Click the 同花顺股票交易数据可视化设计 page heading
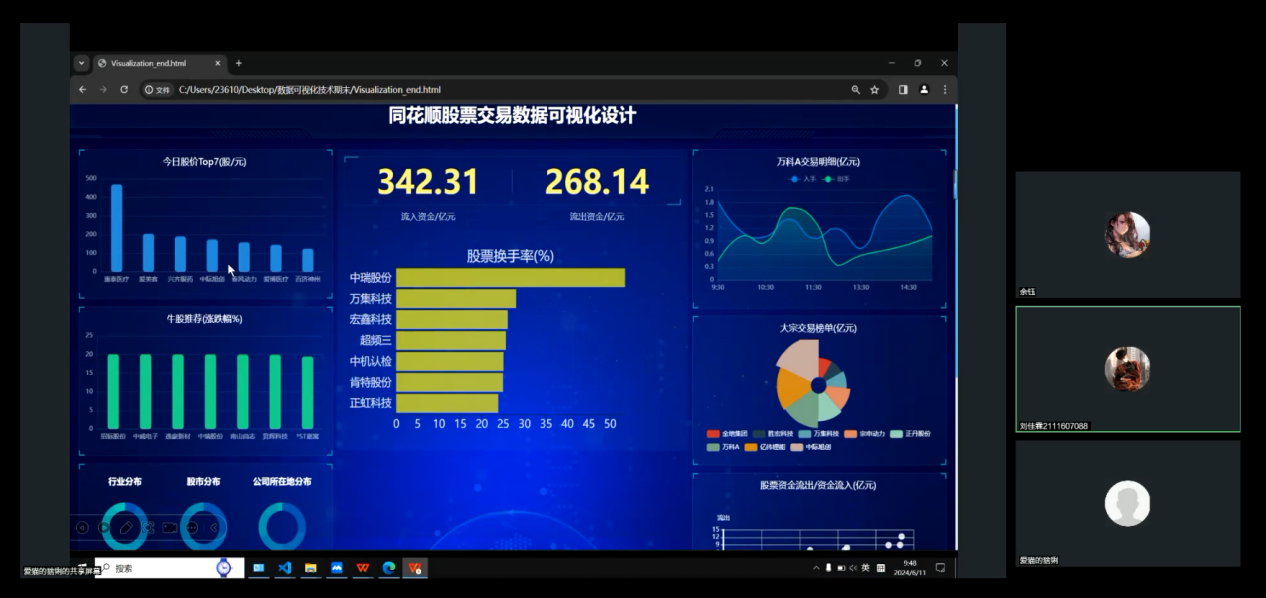This screenshot has height=598, width=1266. tap(512, 115)
